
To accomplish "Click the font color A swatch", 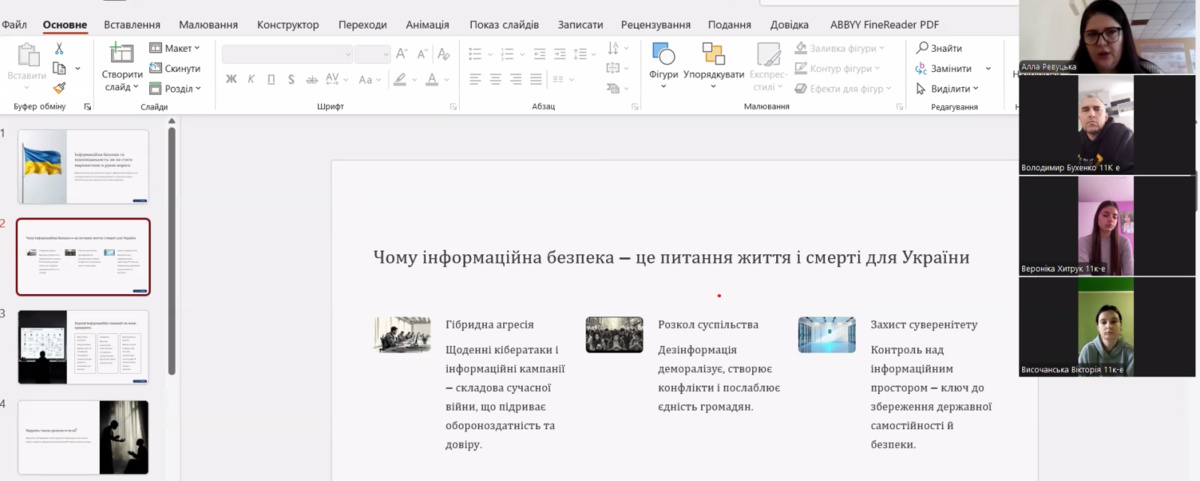I will point(433,79).
